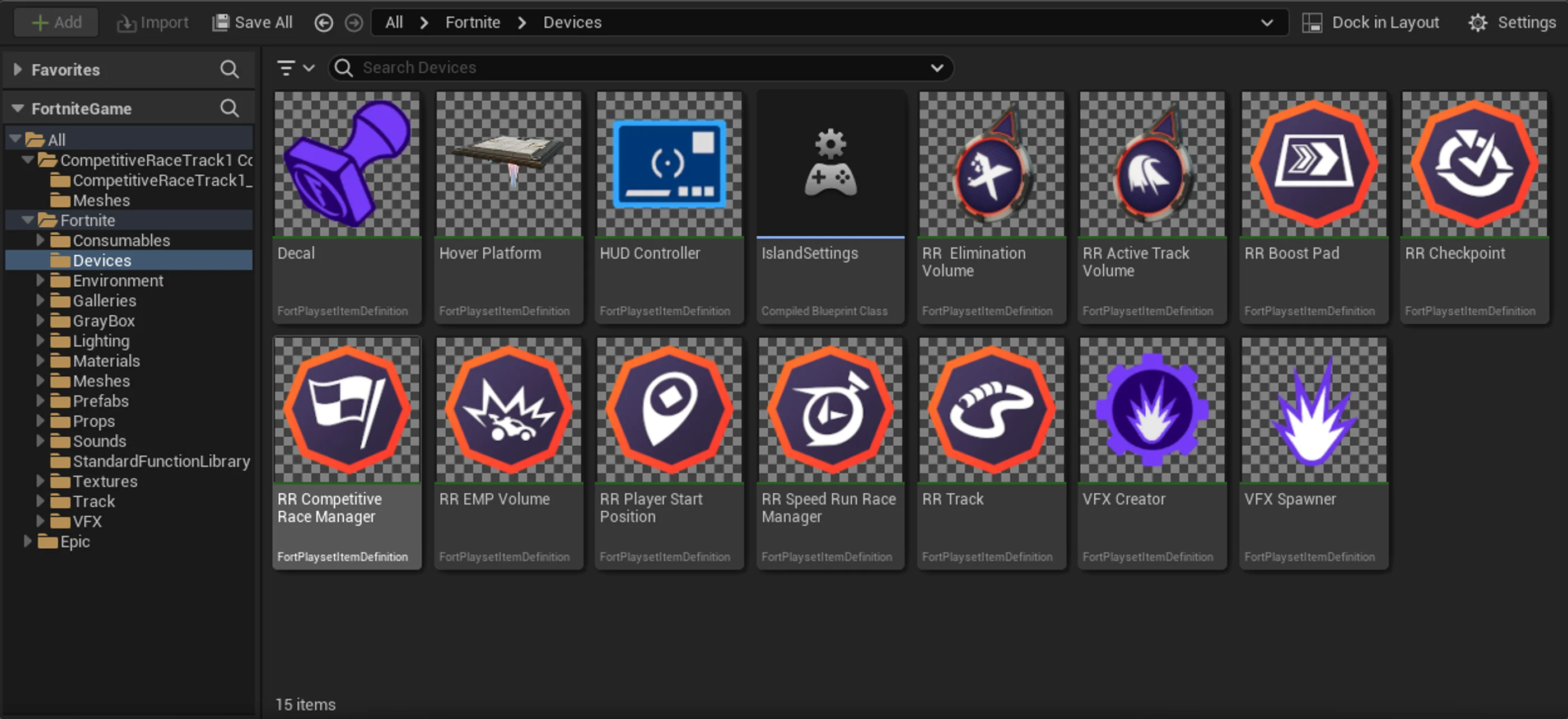This screenshot has width=1568, height=719.
Task: Collapse the All folder tree
Action: 15,139
